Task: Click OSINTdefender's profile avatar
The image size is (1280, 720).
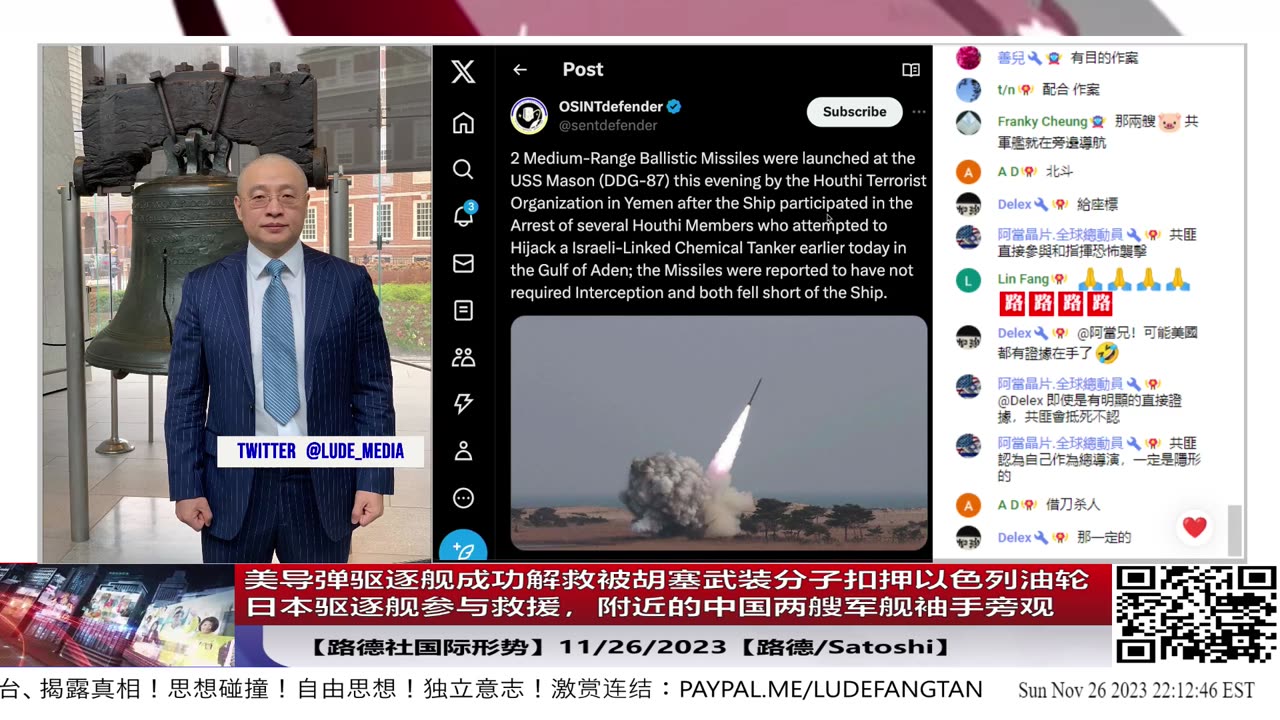Action: click(x=529, y=116)
